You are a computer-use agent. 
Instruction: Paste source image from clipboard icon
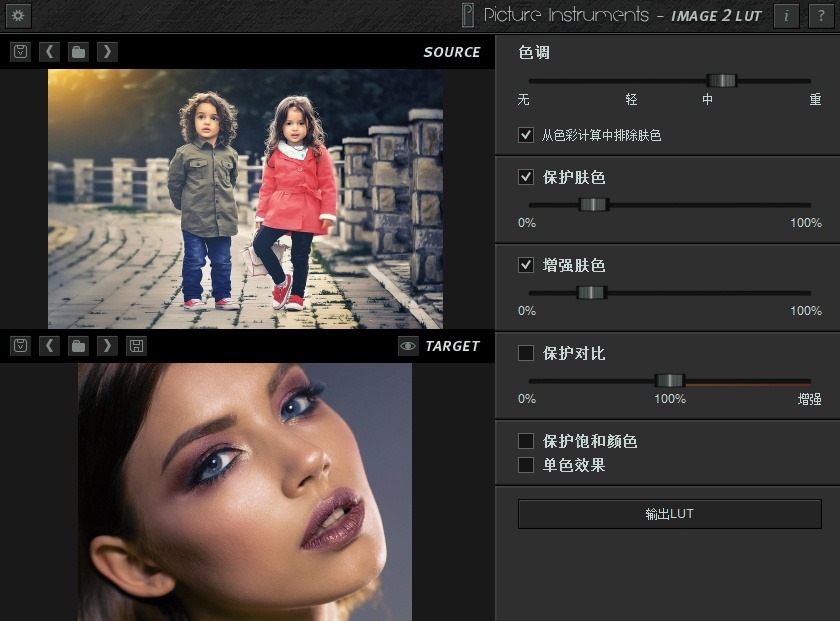click(x=20, y=51)
